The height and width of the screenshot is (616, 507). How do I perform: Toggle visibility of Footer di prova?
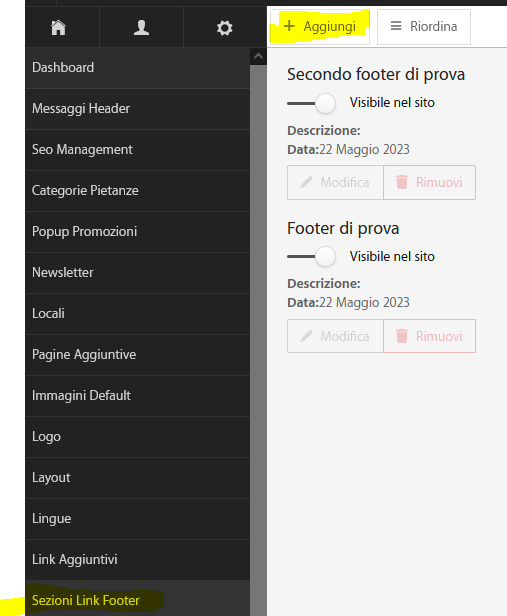(311, 257)
